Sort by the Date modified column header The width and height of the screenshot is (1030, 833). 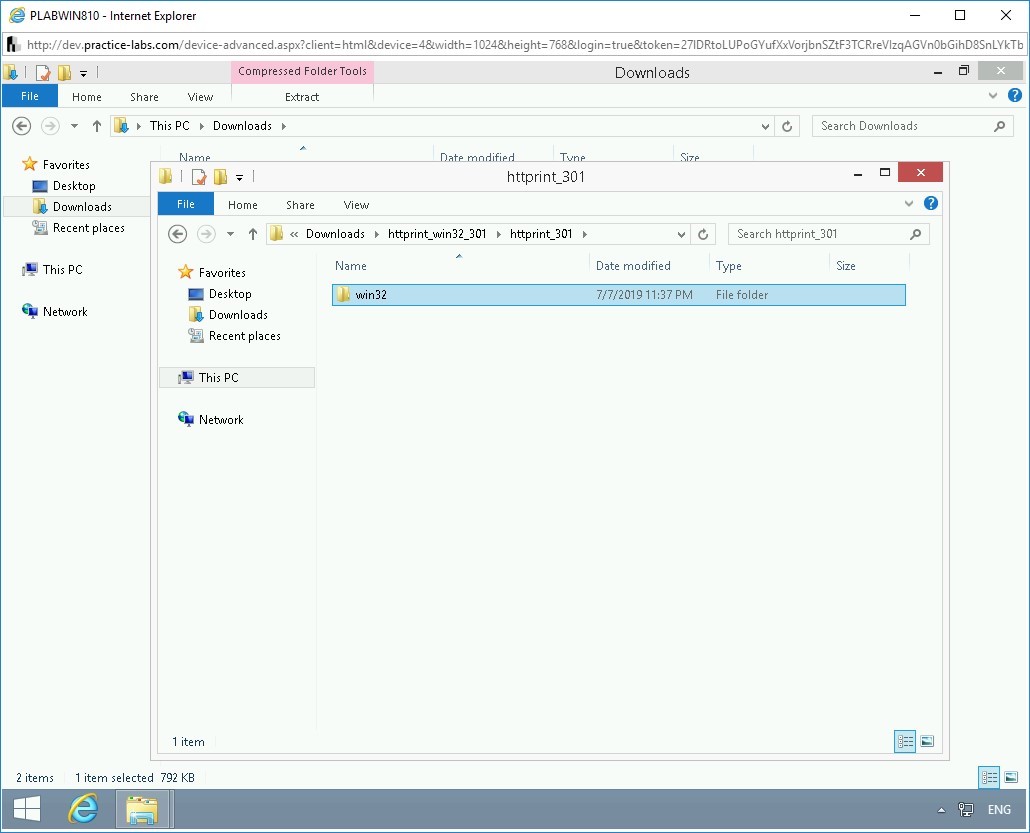point(633,266)
